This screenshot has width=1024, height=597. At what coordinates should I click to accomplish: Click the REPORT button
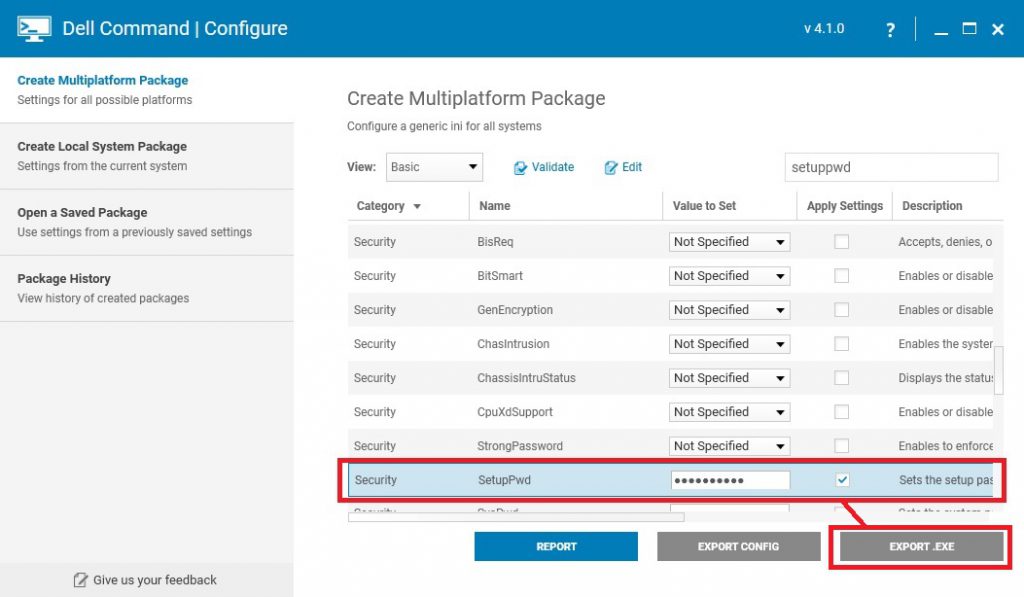click(556, 546)
